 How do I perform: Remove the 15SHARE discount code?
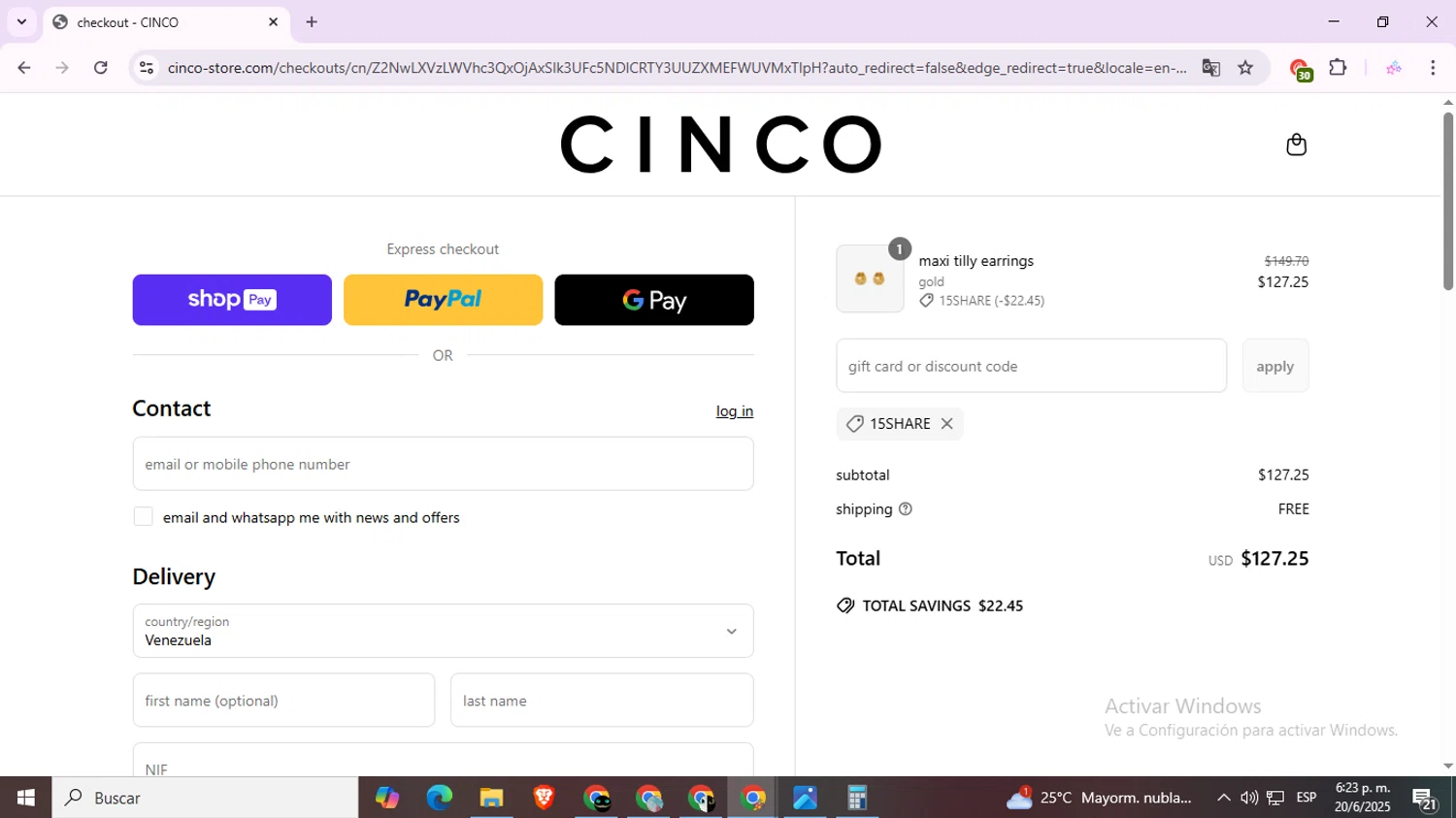[946, 423]
